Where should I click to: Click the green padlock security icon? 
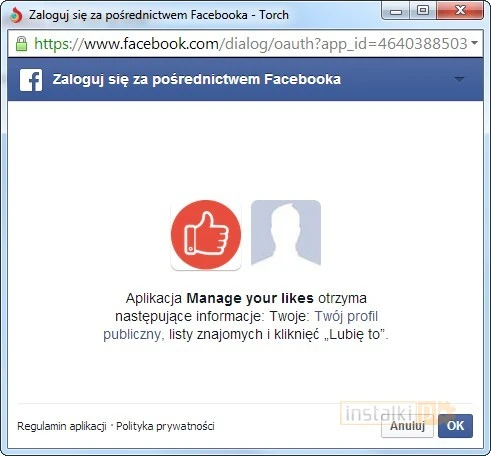pyautogui.click(x=22, y=44)
